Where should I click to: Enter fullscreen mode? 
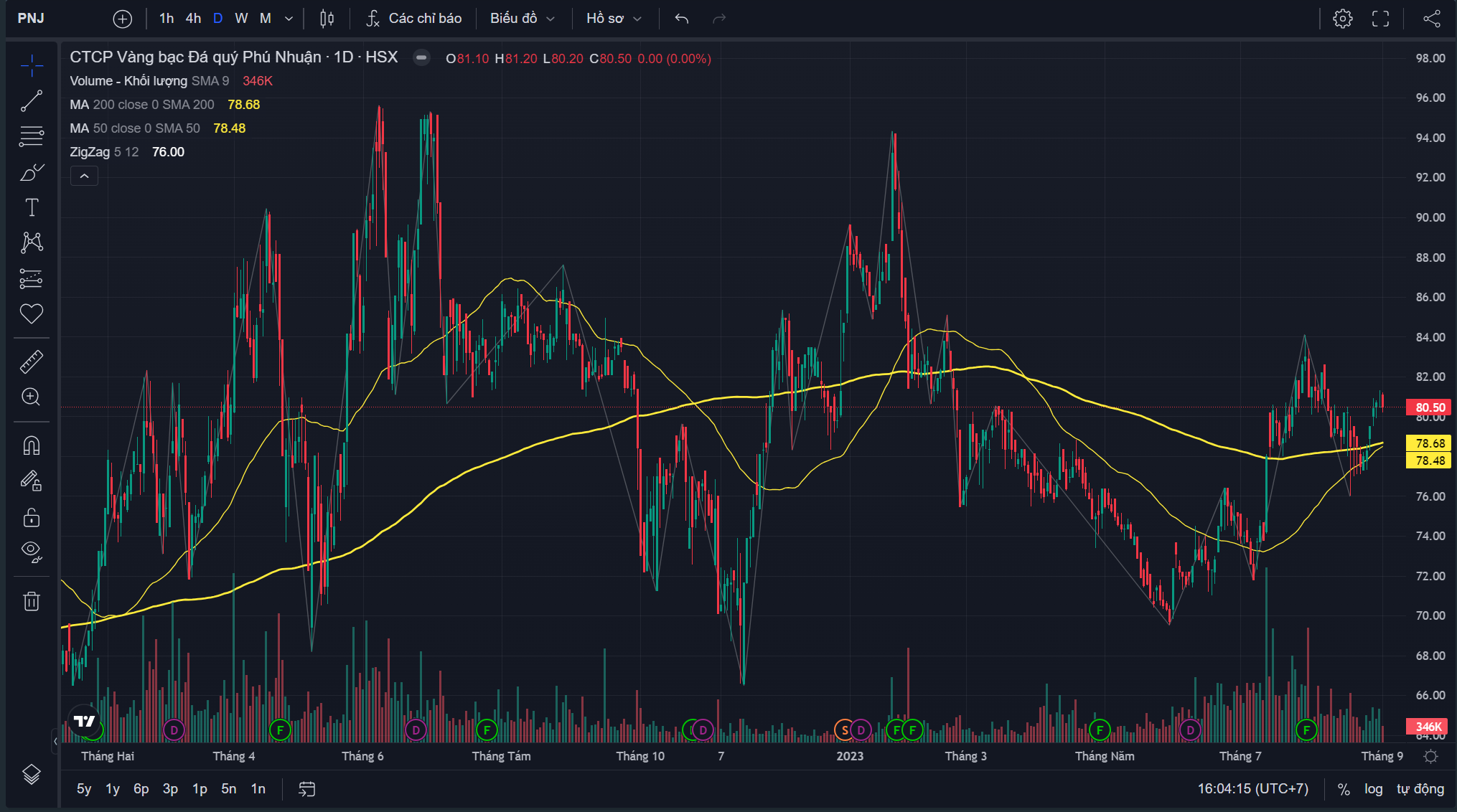click(x=1380, y=19)
